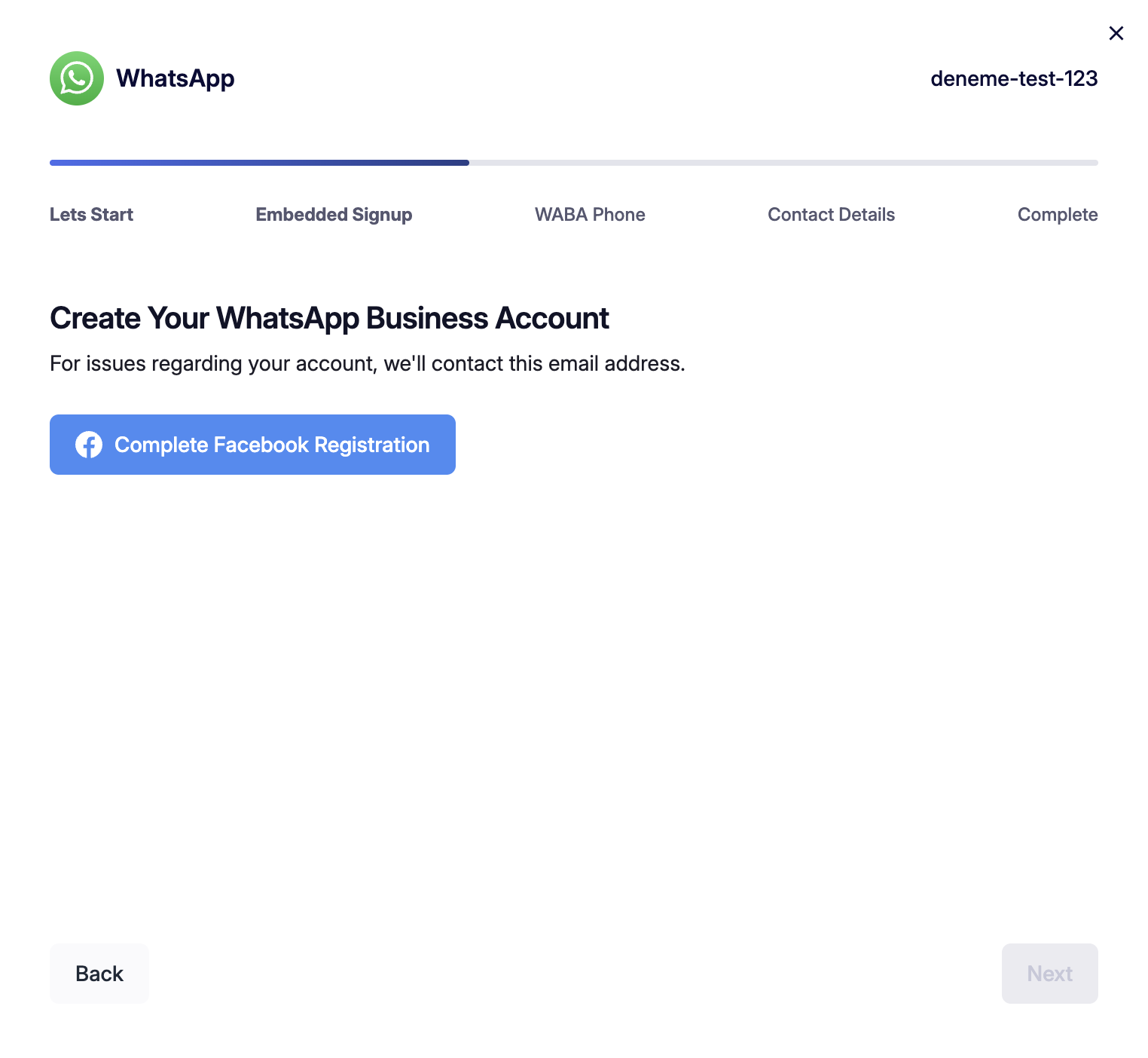Screen dimensions: 1148x1058
Task: Click the green WhatsApp logo icon
Action: pyautogui.click(x=77, y=78)
